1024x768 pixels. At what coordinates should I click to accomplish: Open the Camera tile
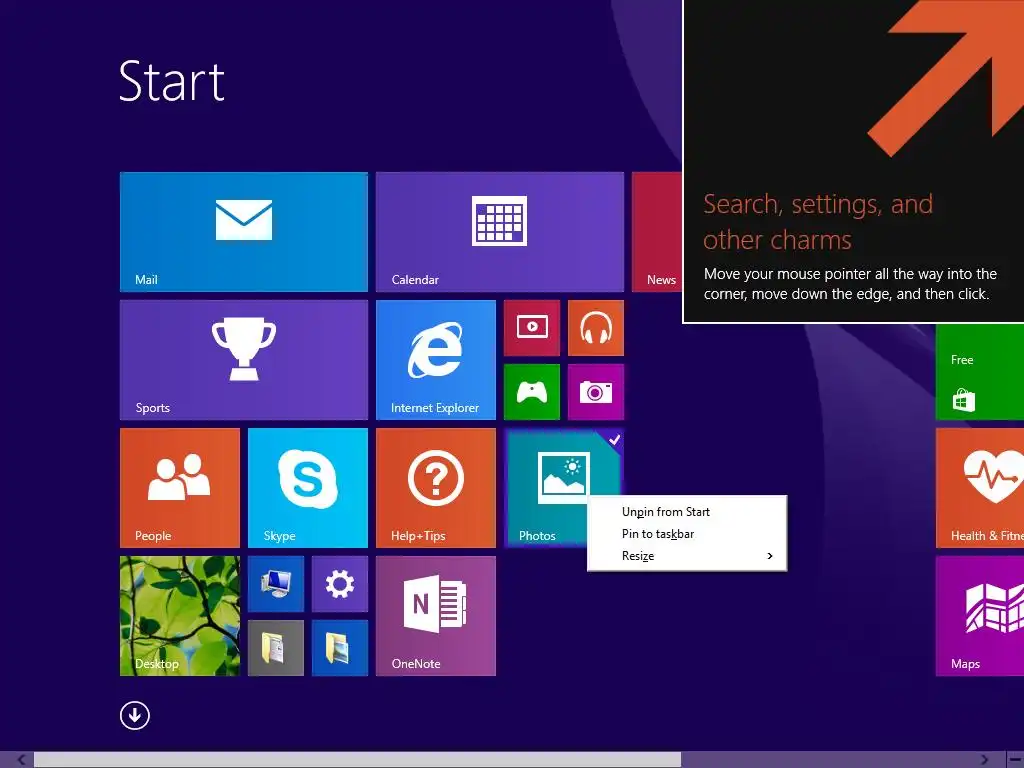[x=596, y=392]
